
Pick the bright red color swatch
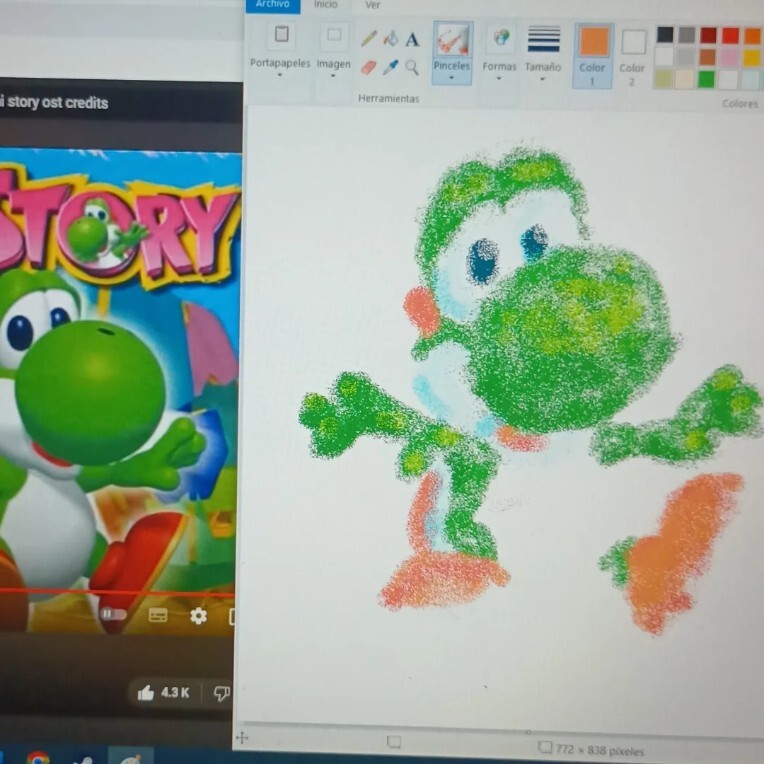coord(730,36)
